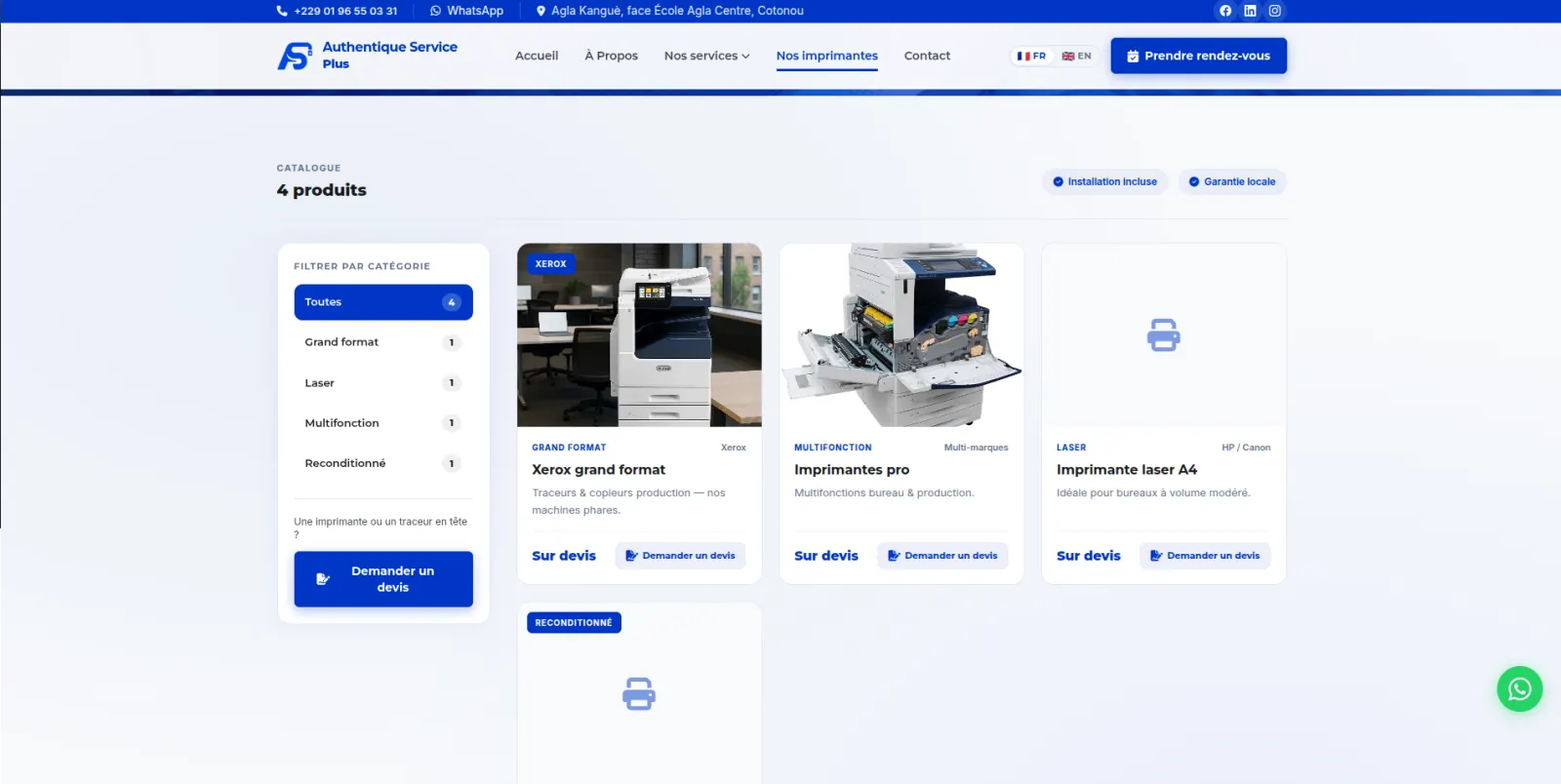The image size is (1561, 784).
Task: Click 'Sur devis' on Imprimante laser A4 card
Action: (x=1089, y=556)
